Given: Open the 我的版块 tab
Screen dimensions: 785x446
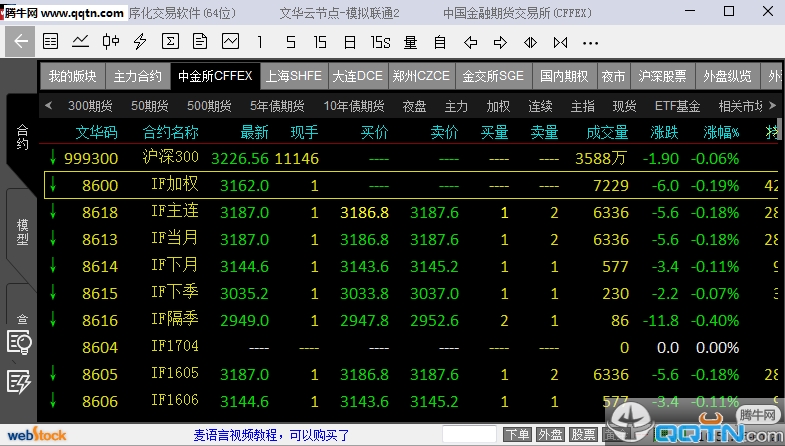Looking at the screenshot, I should (x=73, y=76).
